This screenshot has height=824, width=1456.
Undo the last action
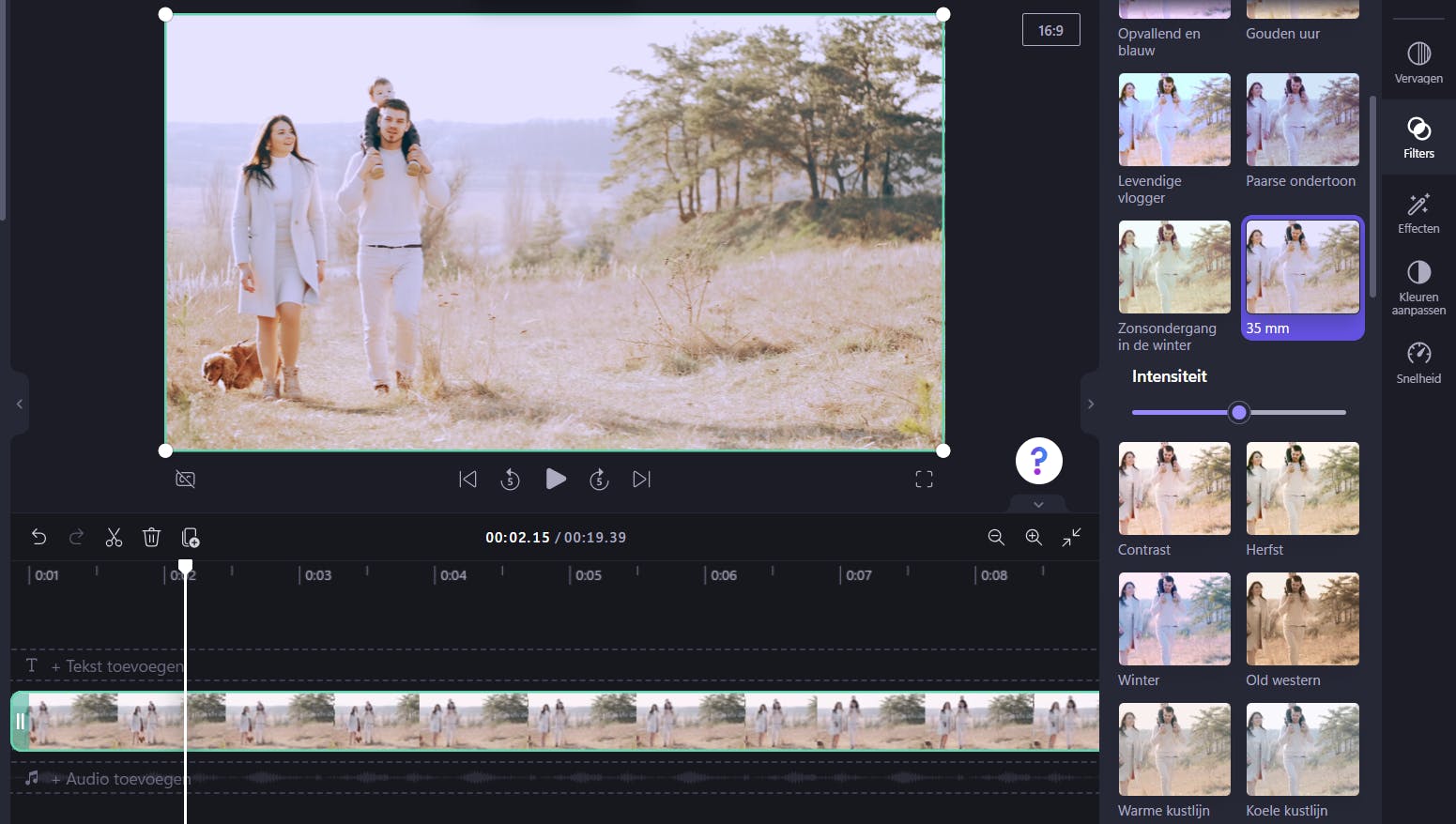[38, 537]
